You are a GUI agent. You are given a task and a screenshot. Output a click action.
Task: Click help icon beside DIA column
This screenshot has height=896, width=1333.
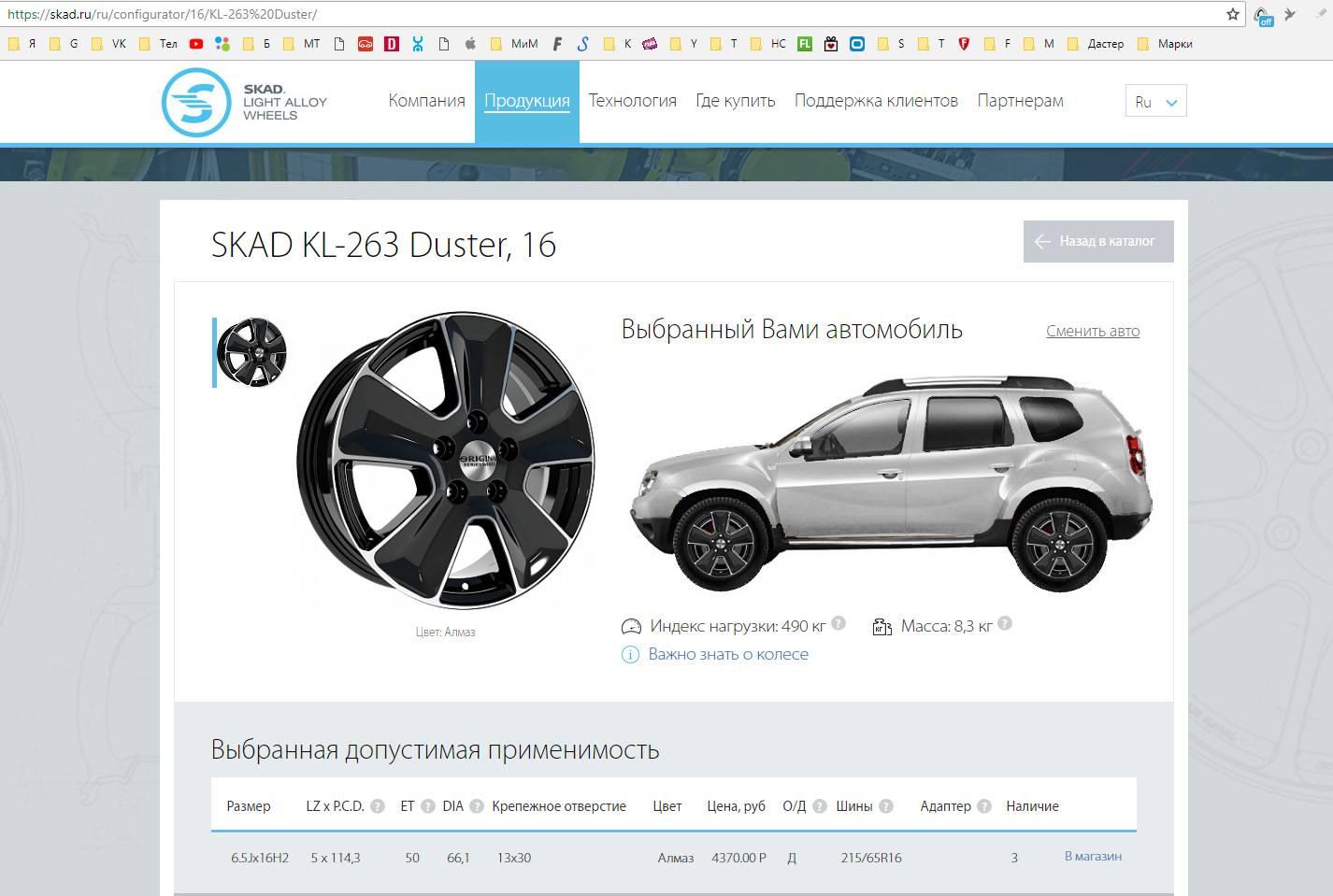coord(477,806)
